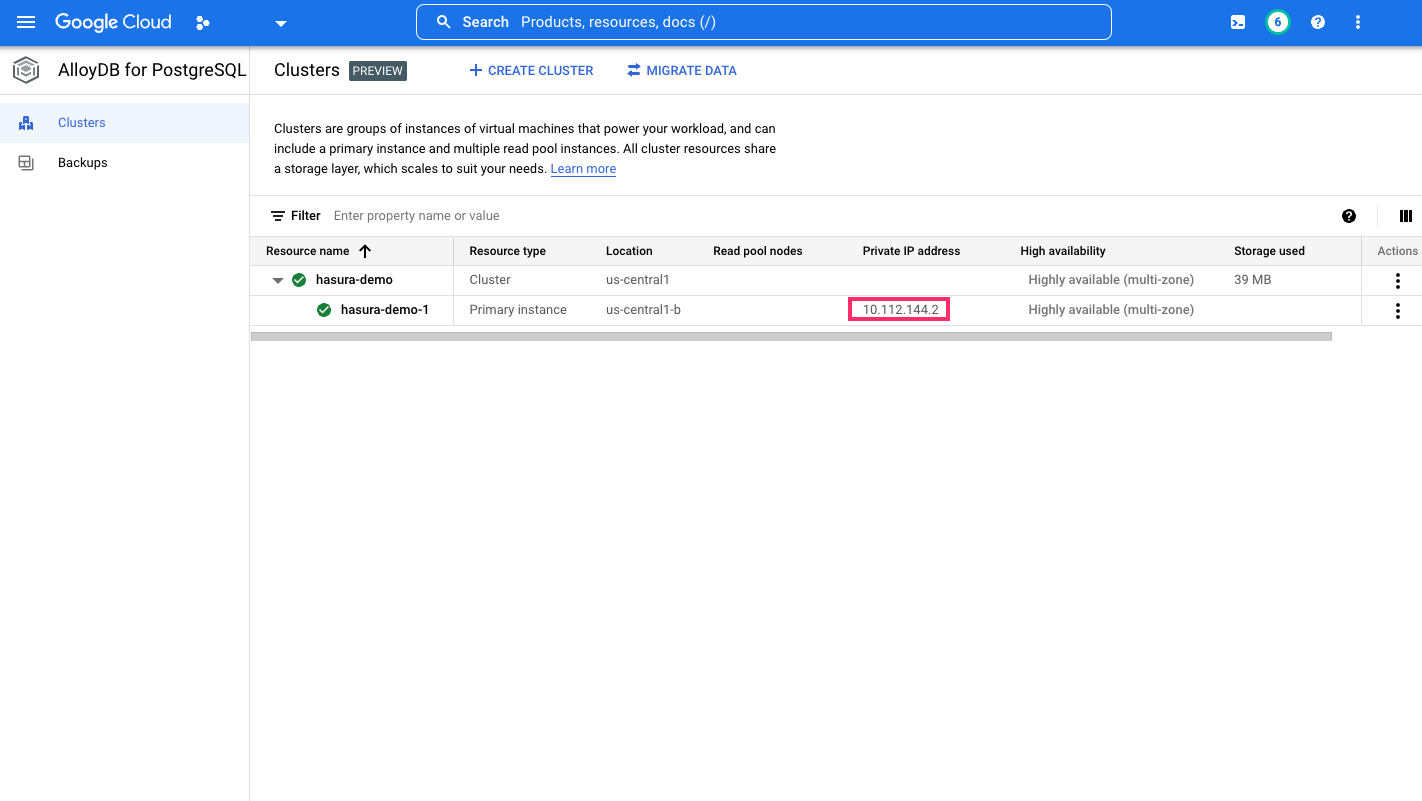Screen dimensions: 1422x801
Task: Open the actions menu for hasura-demo cluster
Action: 1397,280
